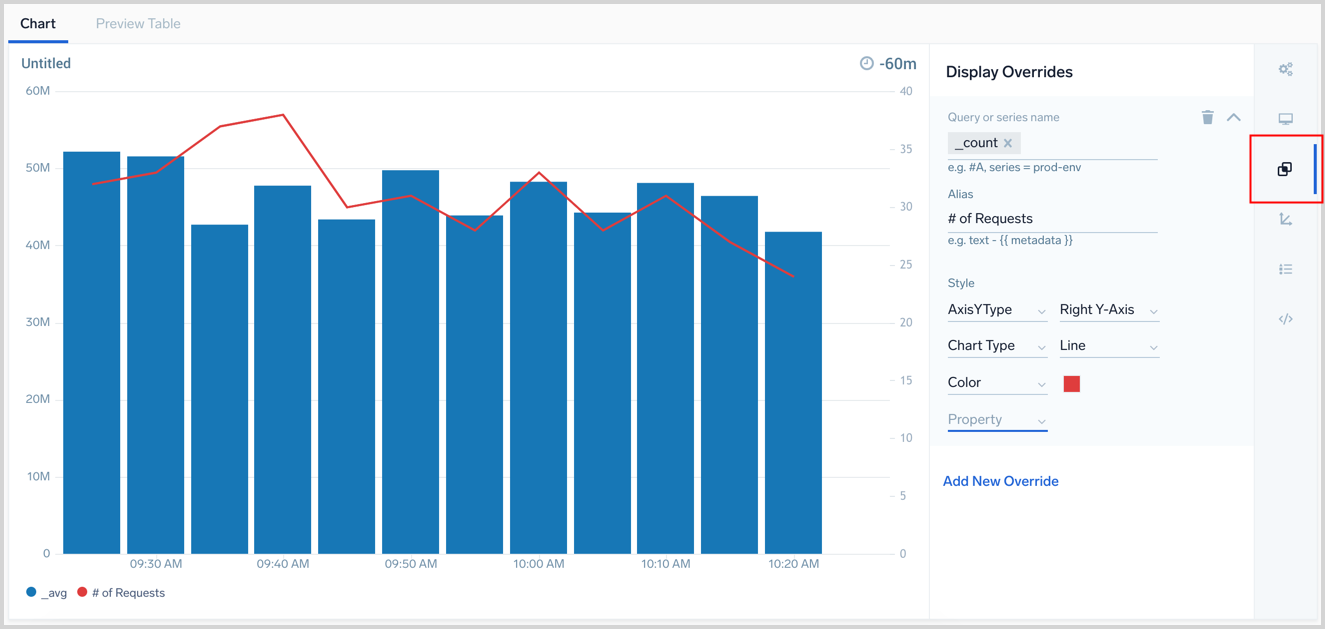Collapse the override section with chevron

1234,117
